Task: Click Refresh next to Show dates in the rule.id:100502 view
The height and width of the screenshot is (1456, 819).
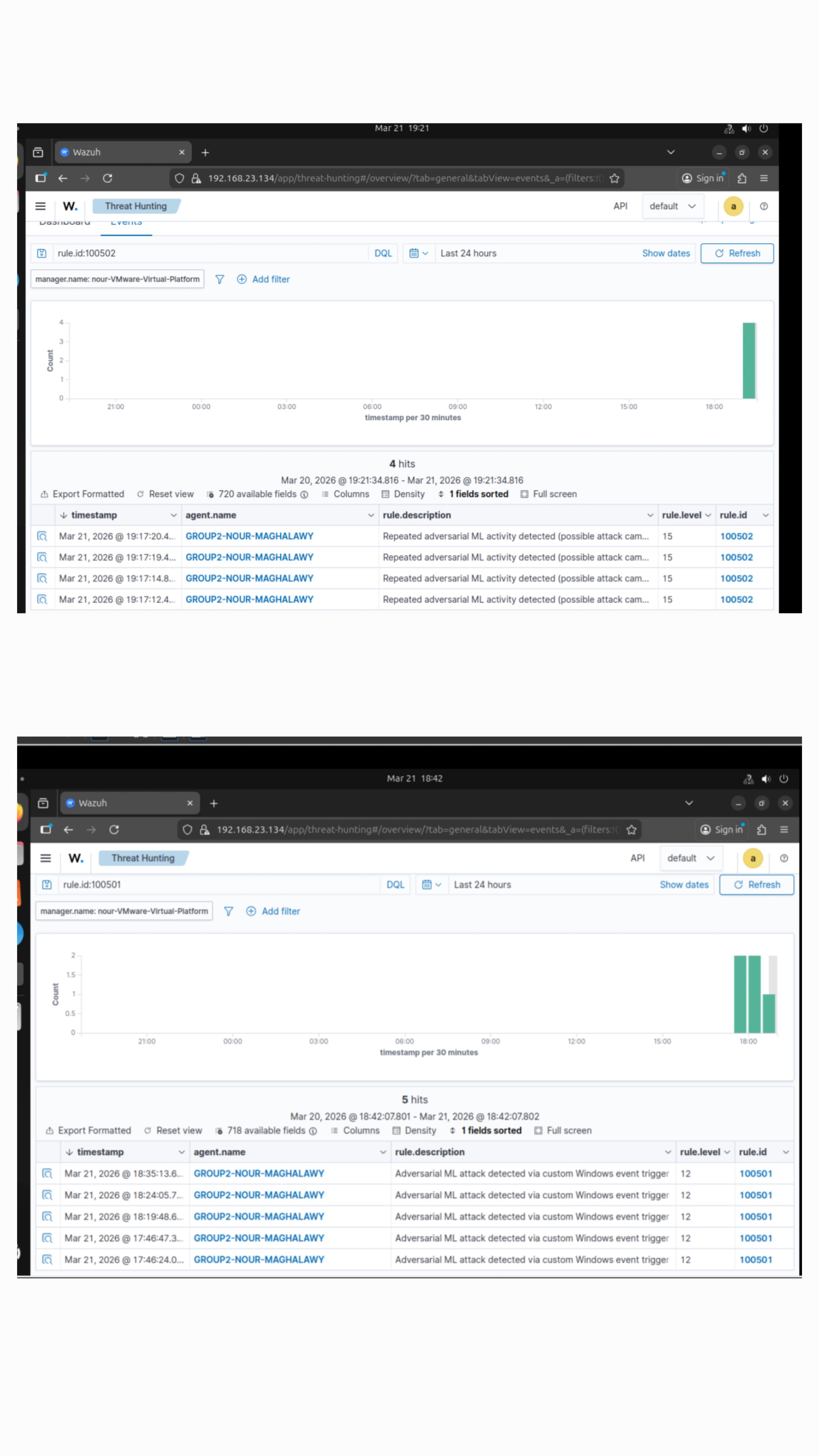Action: (x=737, y=253)
